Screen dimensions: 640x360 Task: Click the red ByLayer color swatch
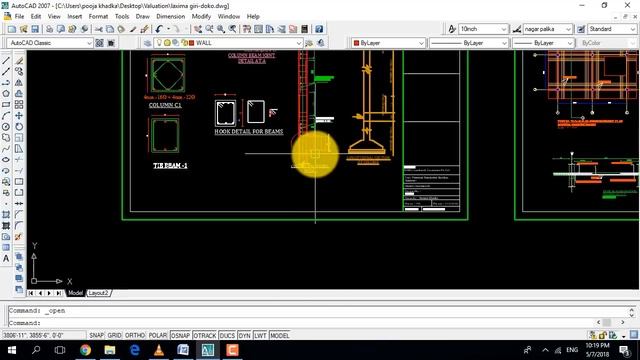[x=356, y=43]
